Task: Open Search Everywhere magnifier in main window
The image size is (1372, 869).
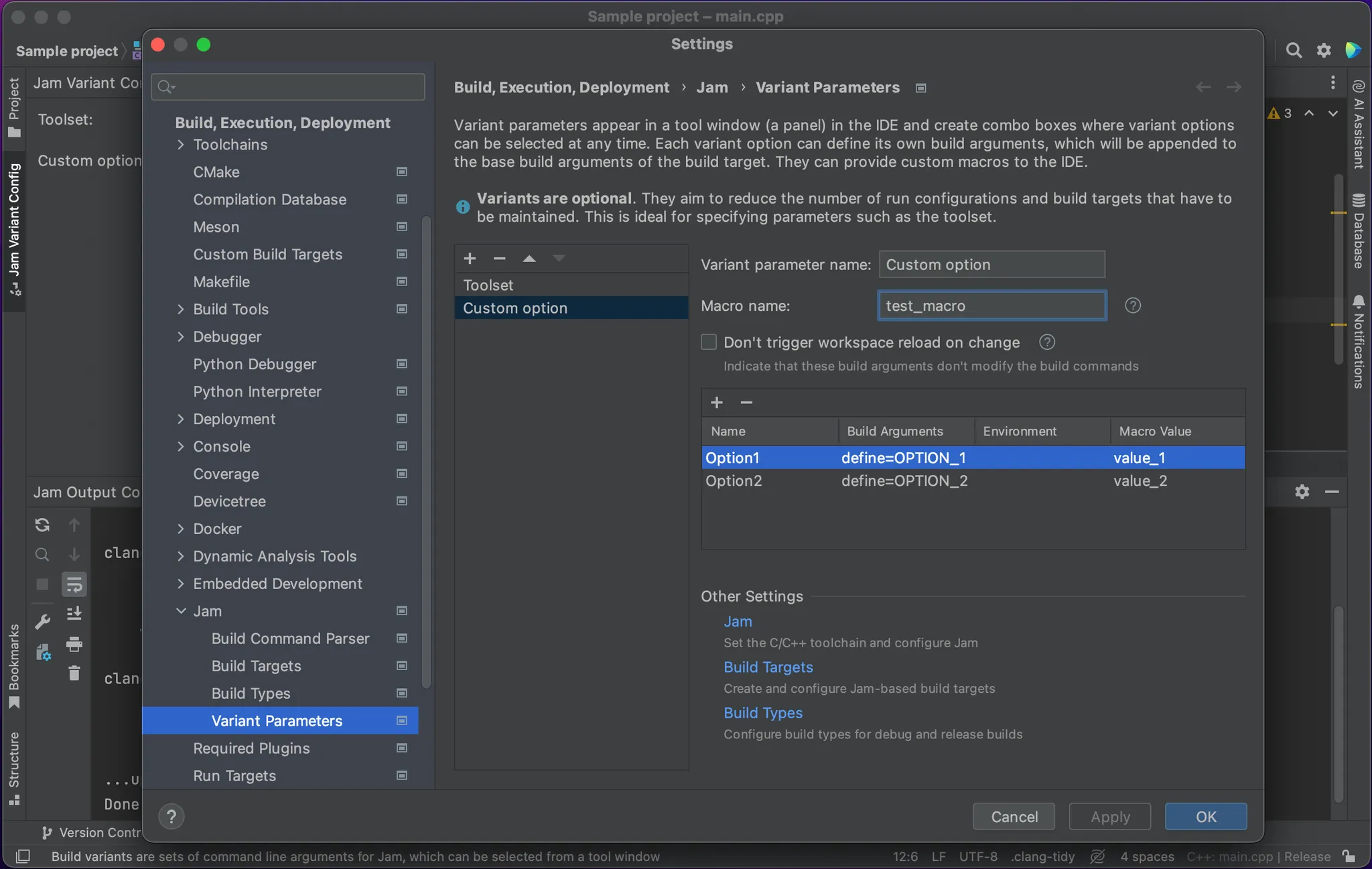Action: tap(1294, 50)
